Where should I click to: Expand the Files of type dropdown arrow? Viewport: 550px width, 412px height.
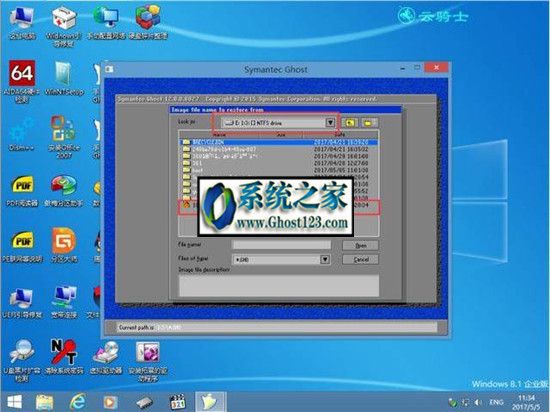(x=325, y=259)
